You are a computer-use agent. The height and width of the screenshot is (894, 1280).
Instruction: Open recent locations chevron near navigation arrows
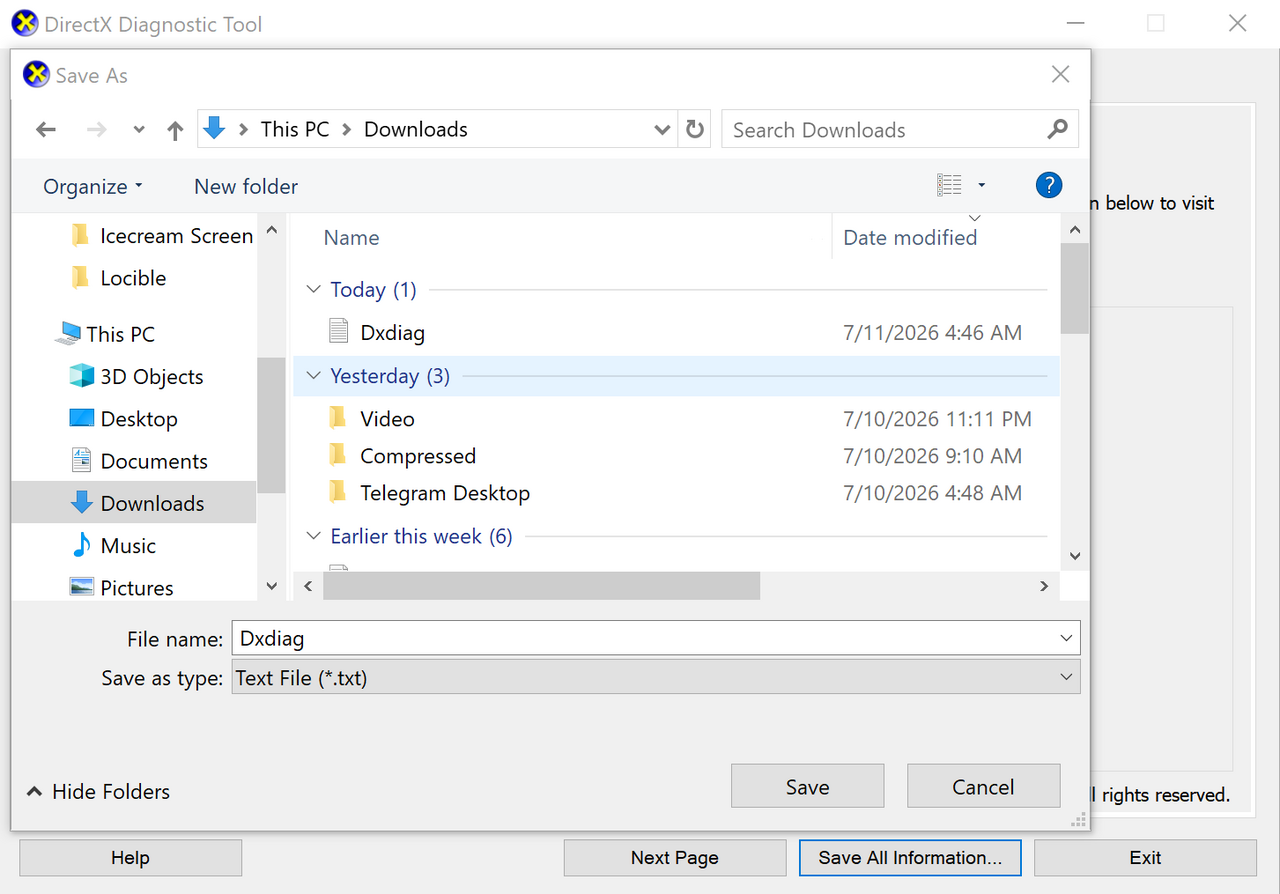pos(139,130)
